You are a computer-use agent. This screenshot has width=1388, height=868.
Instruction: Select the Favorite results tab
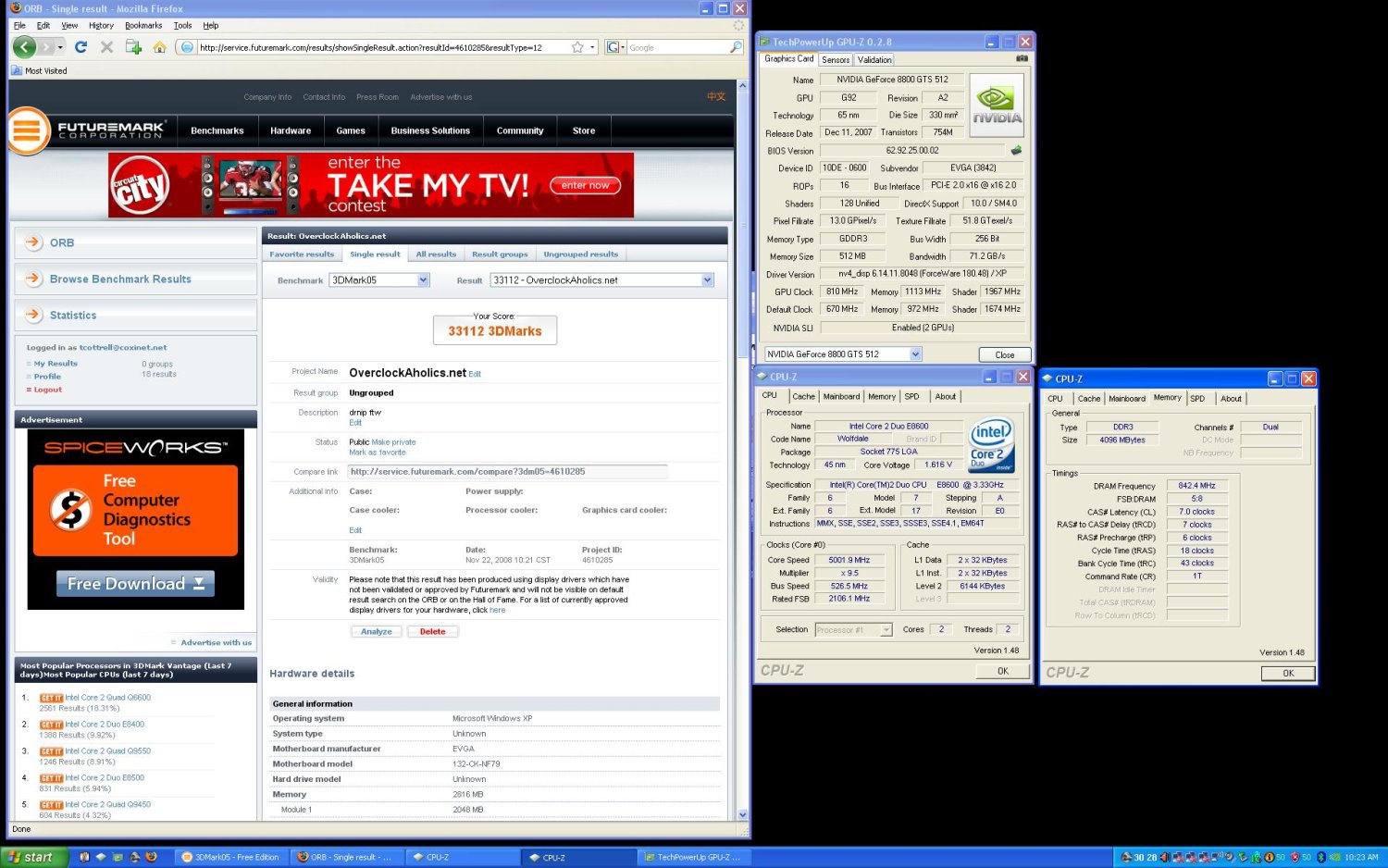[302, 254]
